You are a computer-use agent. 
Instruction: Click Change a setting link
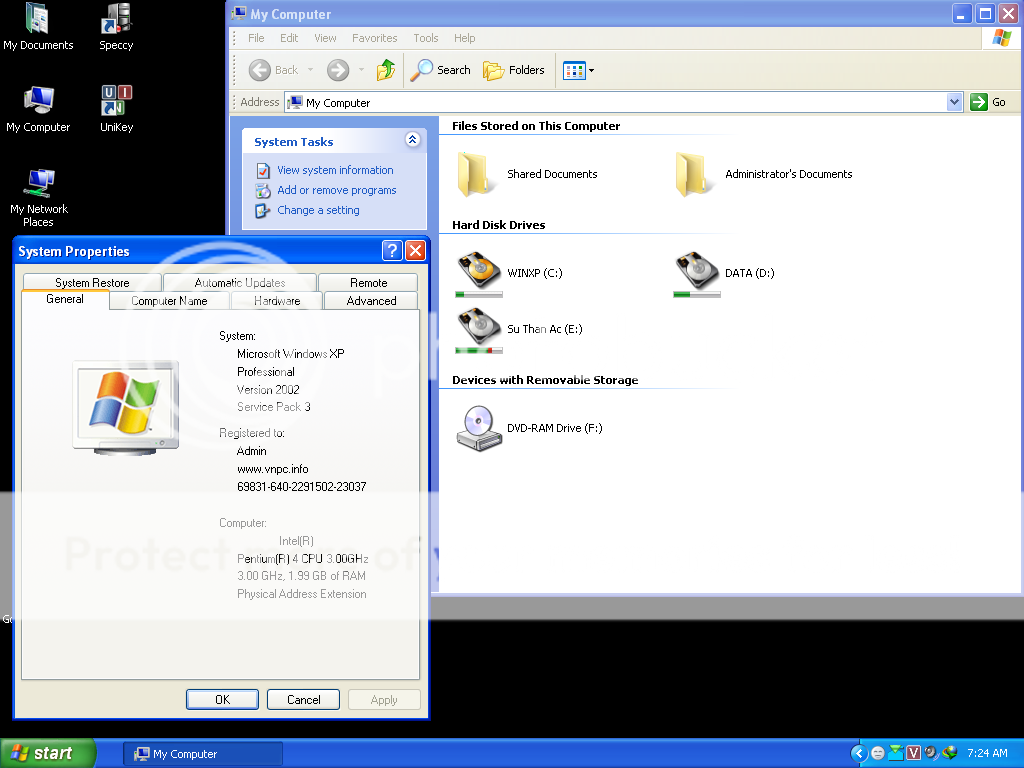pos(318,210)
